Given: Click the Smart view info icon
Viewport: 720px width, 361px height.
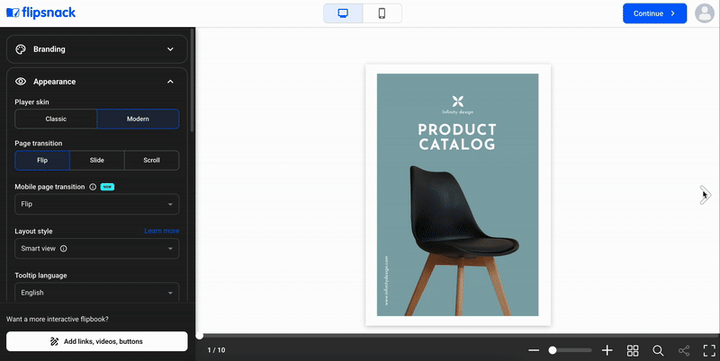Looking at the screenshot, I should [x=64, y=248].
